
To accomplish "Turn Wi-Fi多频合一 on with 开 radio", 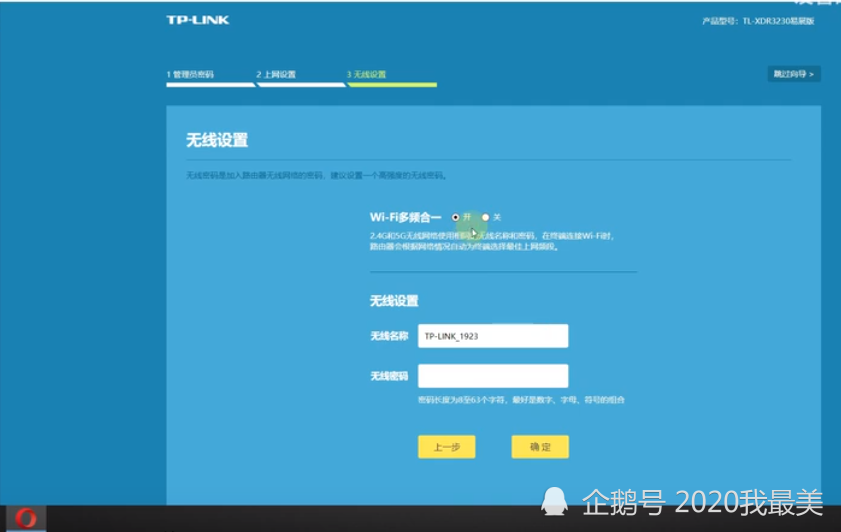I will point(455,217).
